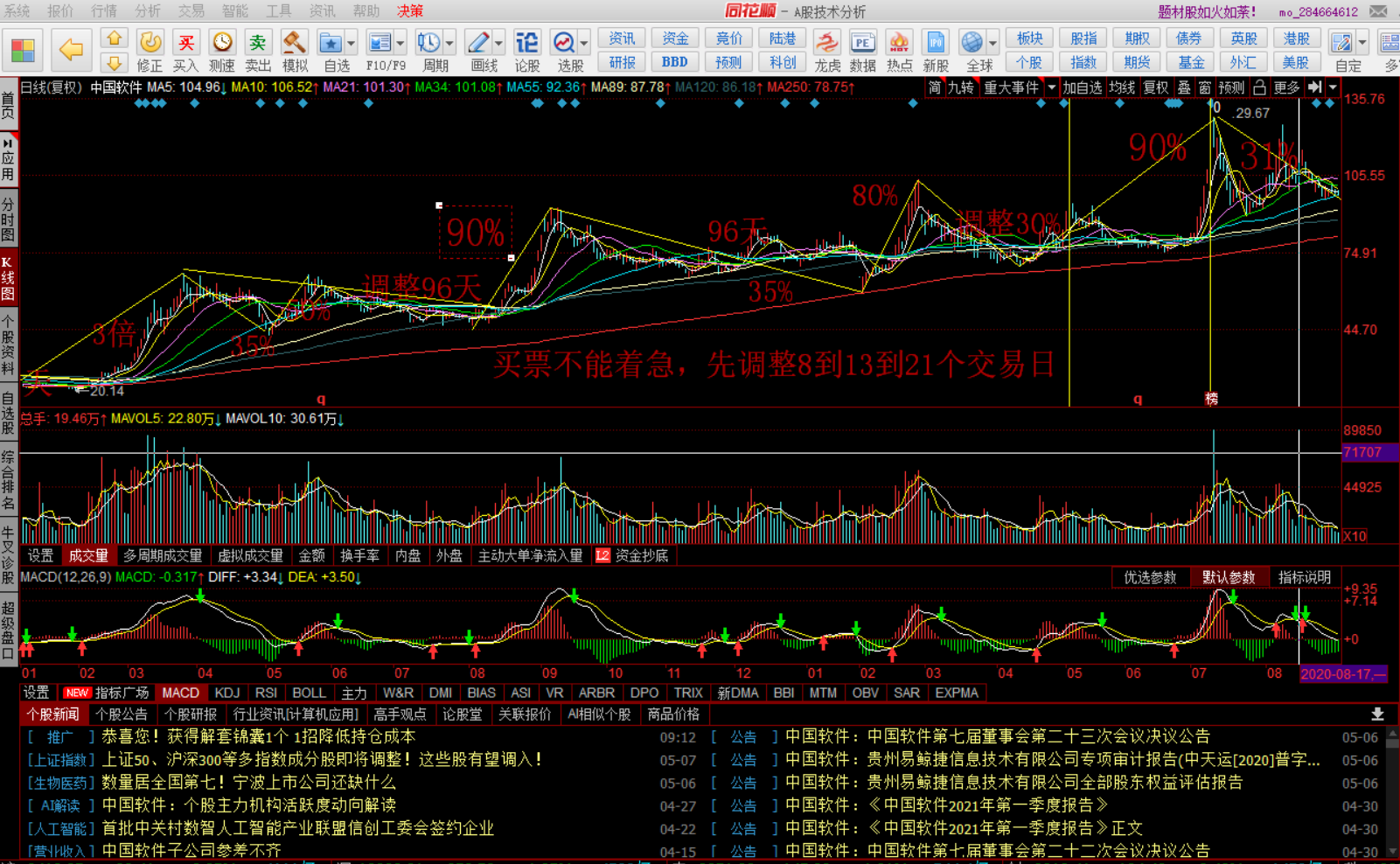Screen dimensions: 1400x864
Task: Toggle 均线 moving averages display
Action: click(1122, 87)
